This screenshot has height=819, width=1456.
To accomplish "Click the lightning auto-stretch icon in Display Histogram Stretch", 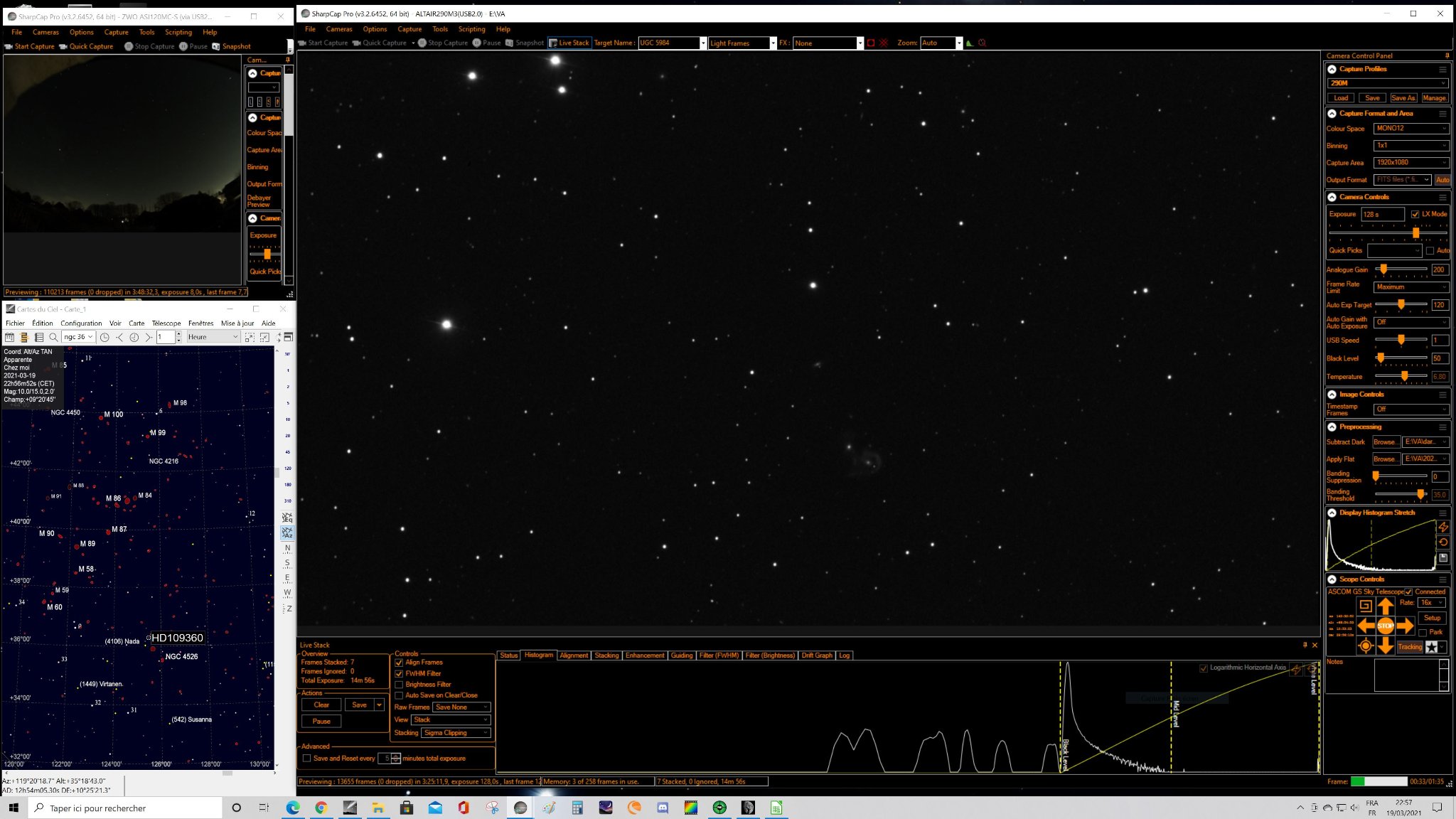I will pyautogui.click(x=1442, y=527).
